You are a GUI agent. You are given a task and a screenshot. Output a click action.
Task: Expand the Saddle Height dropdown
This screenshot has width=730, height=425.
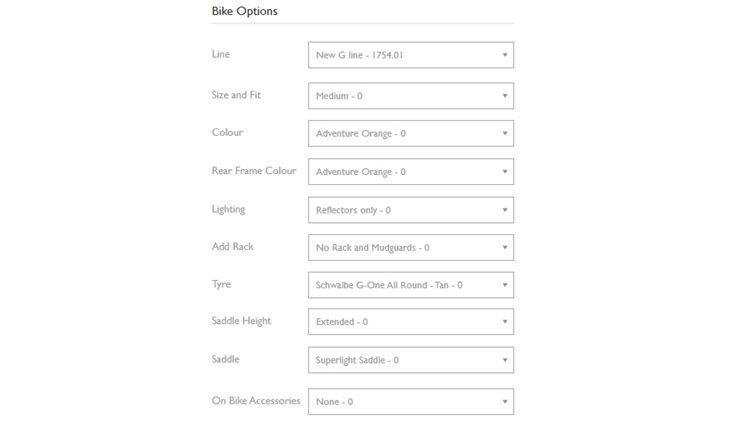[410, 322]
